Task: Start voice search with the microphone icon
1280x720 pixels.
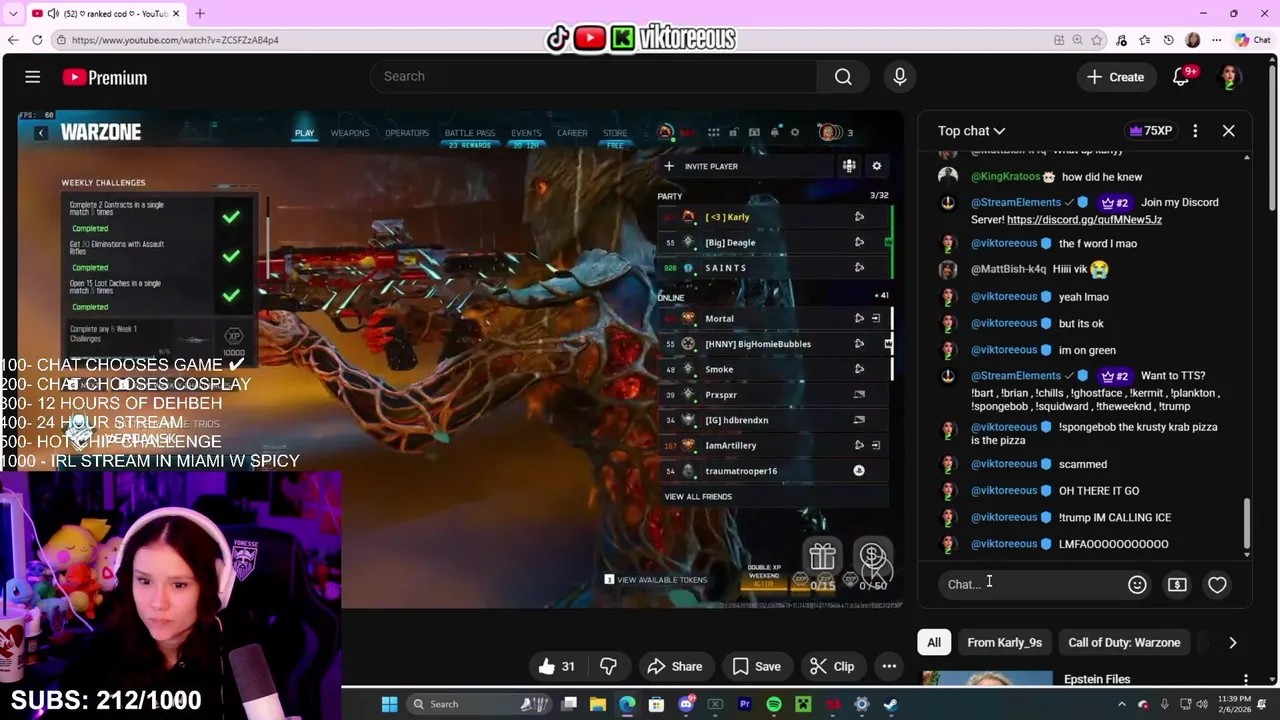Action: click(x=899, y=77)
